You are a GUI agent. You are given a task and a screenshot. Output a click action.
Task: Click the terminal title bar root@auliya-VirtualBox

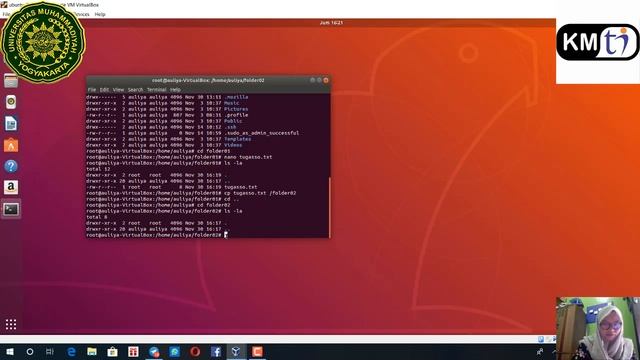coord(208,80)
